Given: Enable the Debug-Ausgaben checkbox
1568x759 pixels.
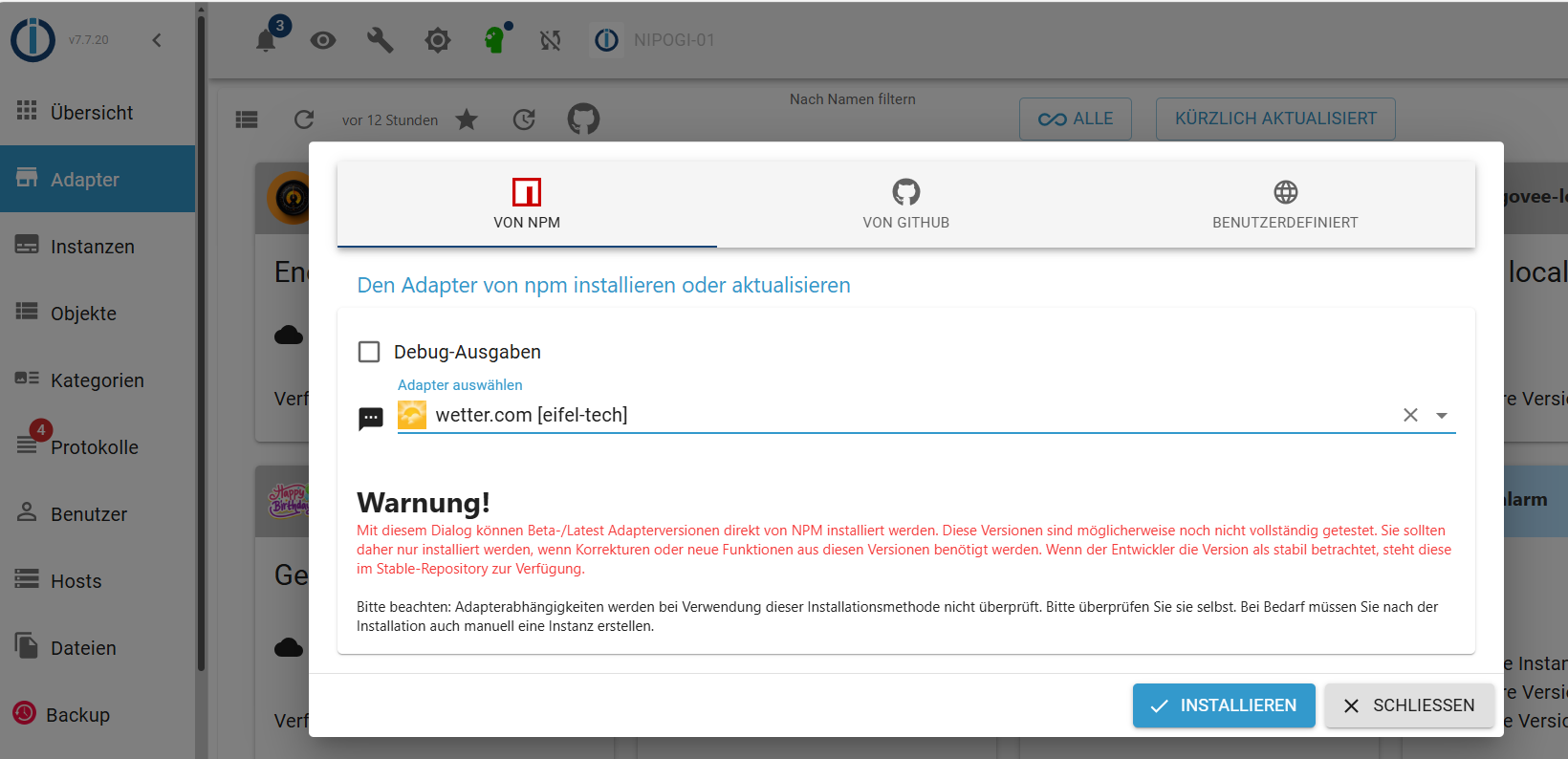Looking at the screenshot, I should (369, 352).
